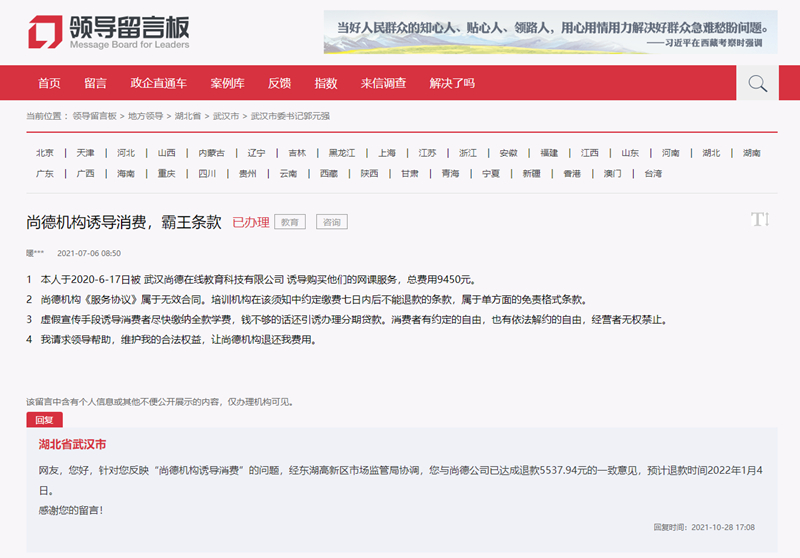Click the 教育 category tag
The width and height of the screenshot is (800, 558).
coord(290,222)
